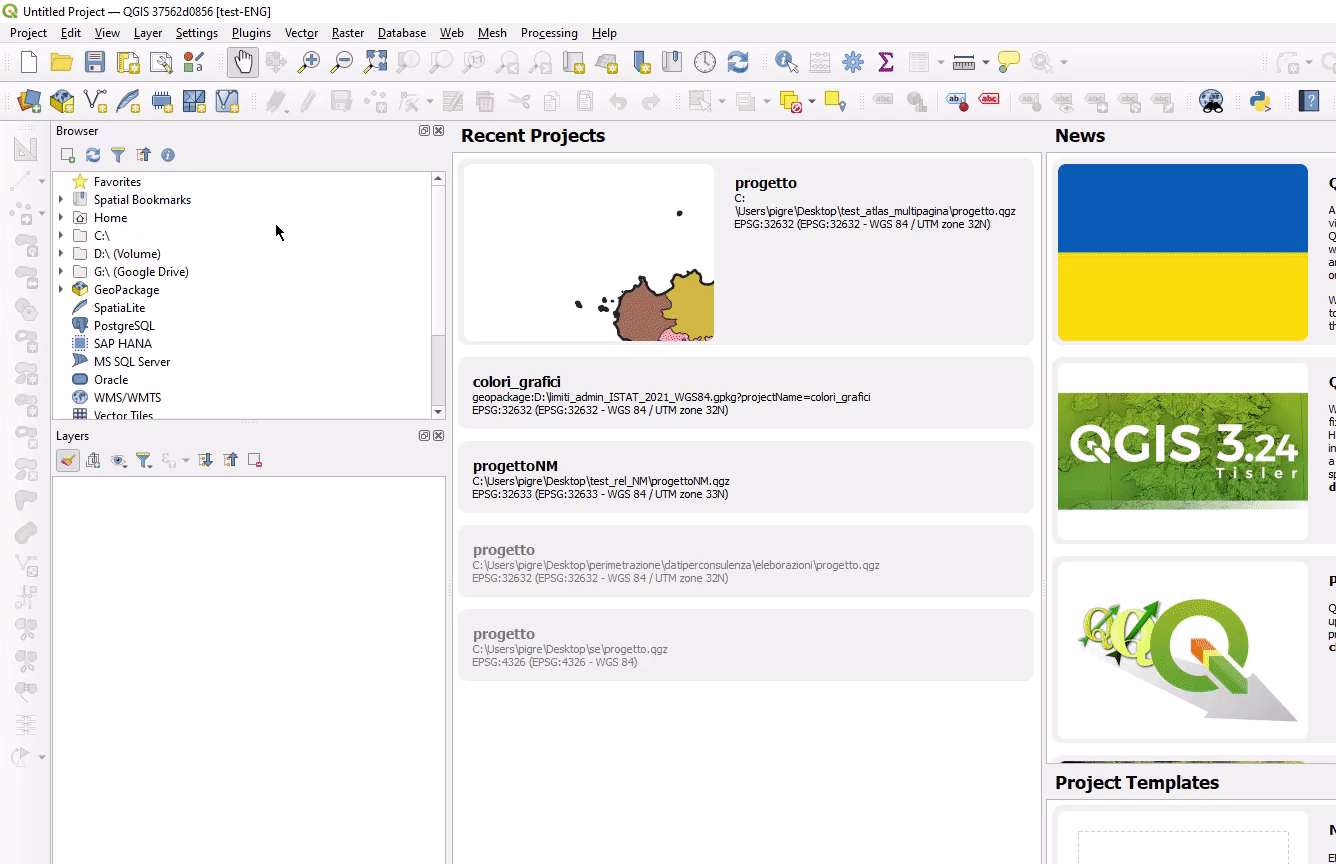Toggle Open Layer Styling panel button
This screenshot has width=1336, height=864.
[68, 460]
